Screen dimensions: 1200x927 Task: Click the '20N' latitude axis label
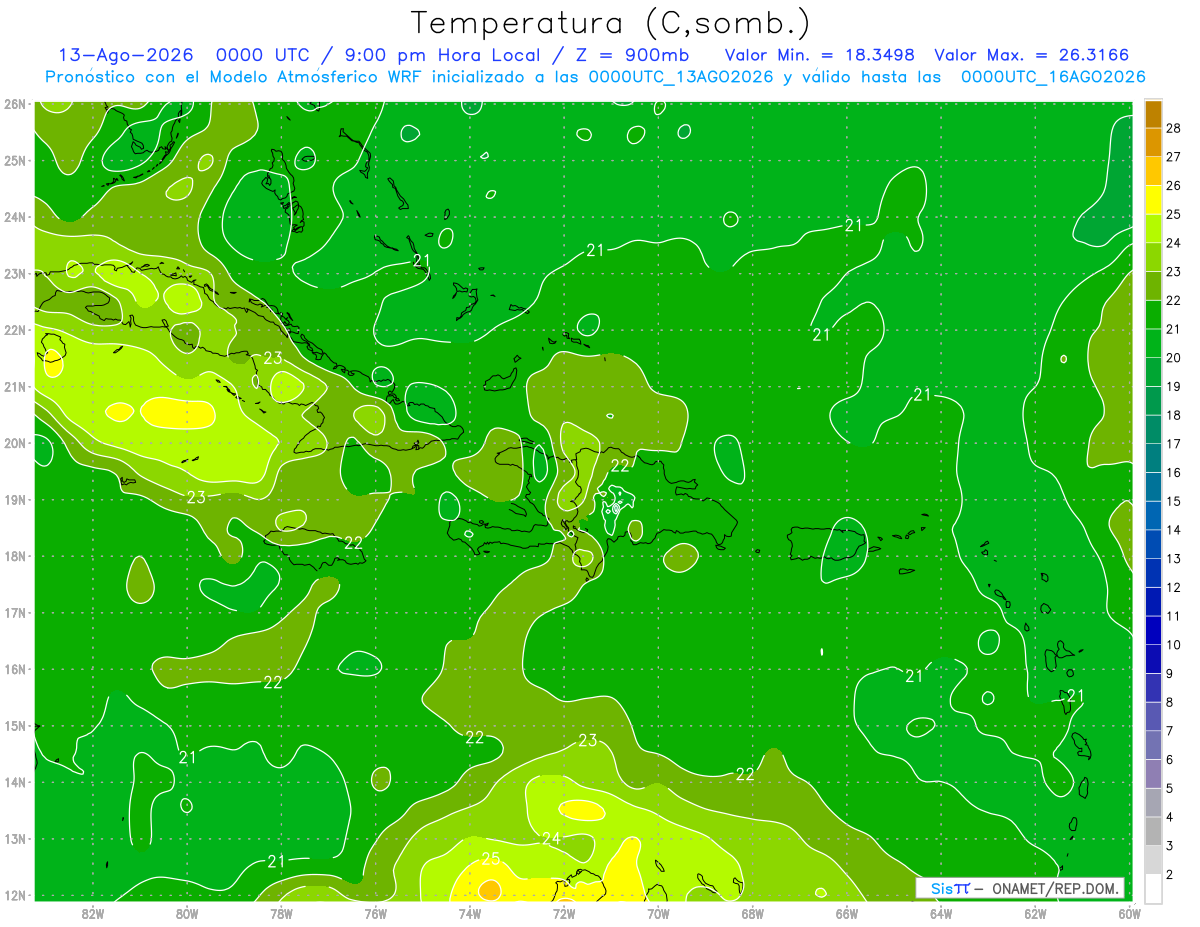15,443
